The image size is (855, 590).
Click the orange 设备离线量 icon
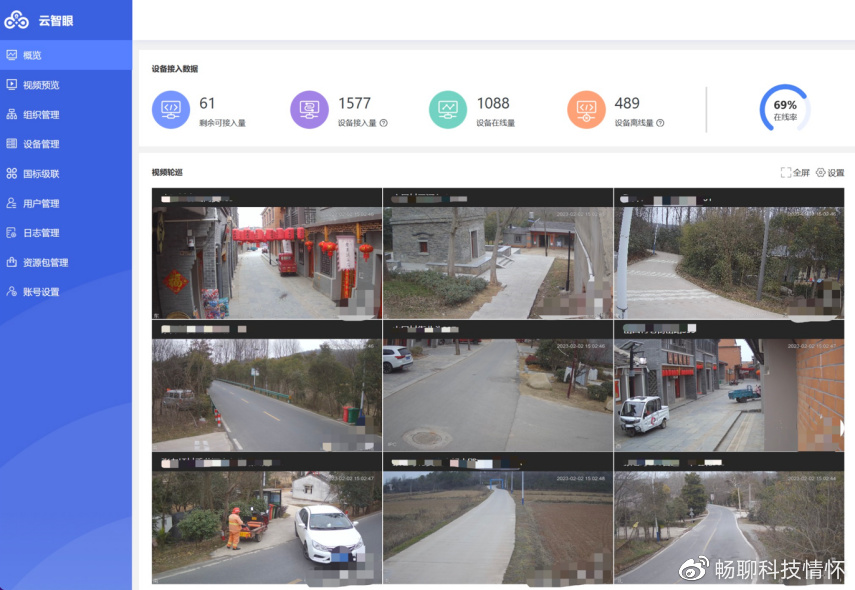pyautogui.click(x=586, y=110)
